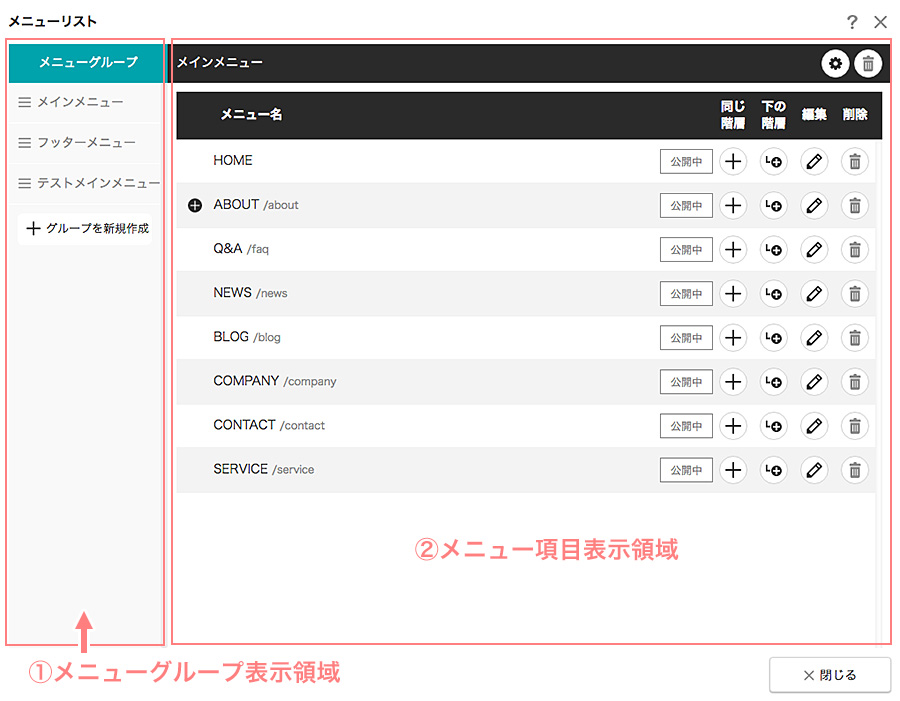Add sub-level item under BLOG
Screen dimensions: 900x701
pyautogui.click(x=774, y=338)
